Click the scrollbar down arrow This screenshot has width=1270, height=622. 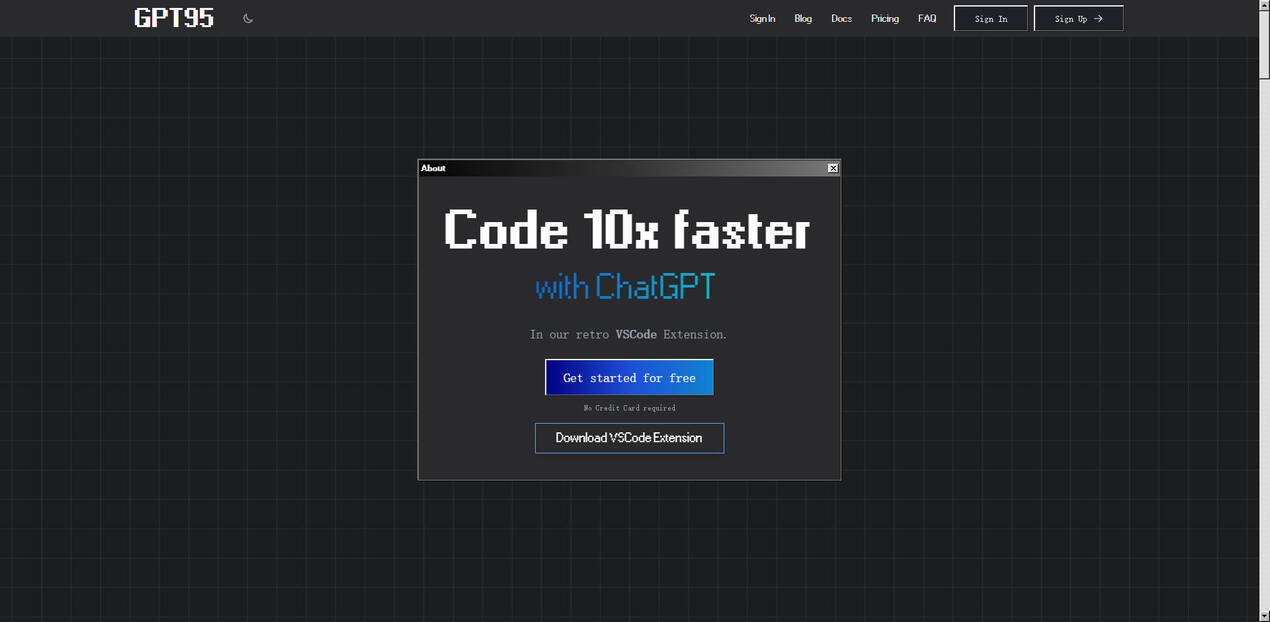click(x=1264, y=615)
